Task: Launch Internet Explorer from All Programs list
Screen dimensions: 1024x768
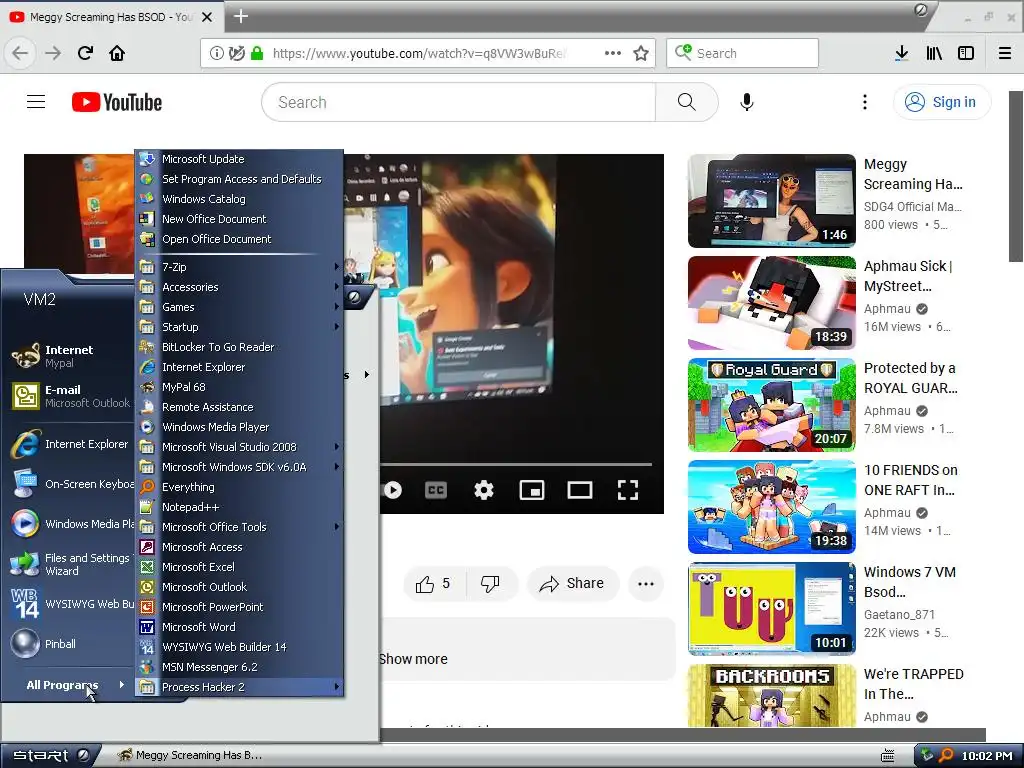Action: point(239,367)
